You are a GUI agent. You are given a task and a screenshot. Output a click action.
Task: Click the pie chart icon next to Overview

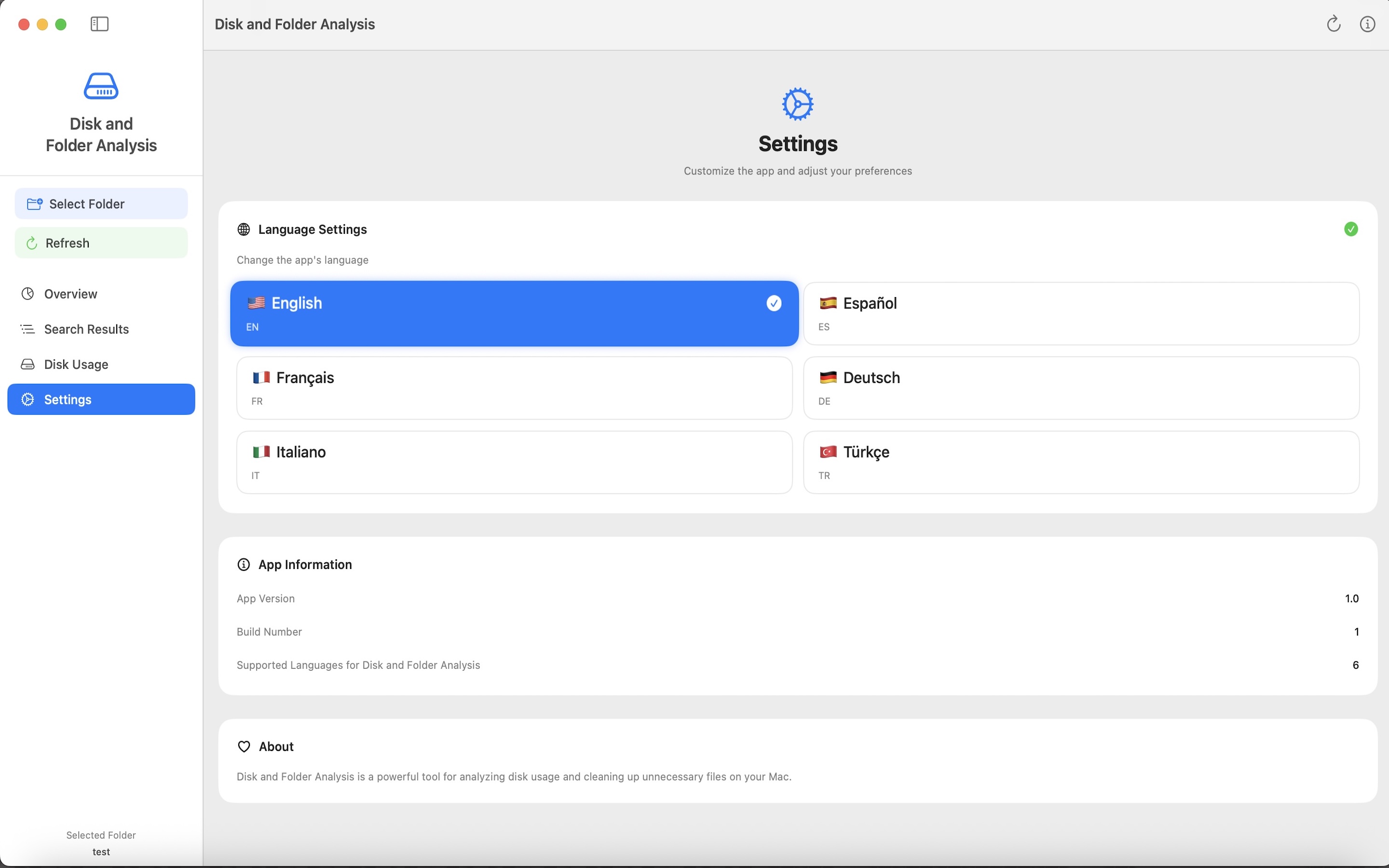coord(27,294)
